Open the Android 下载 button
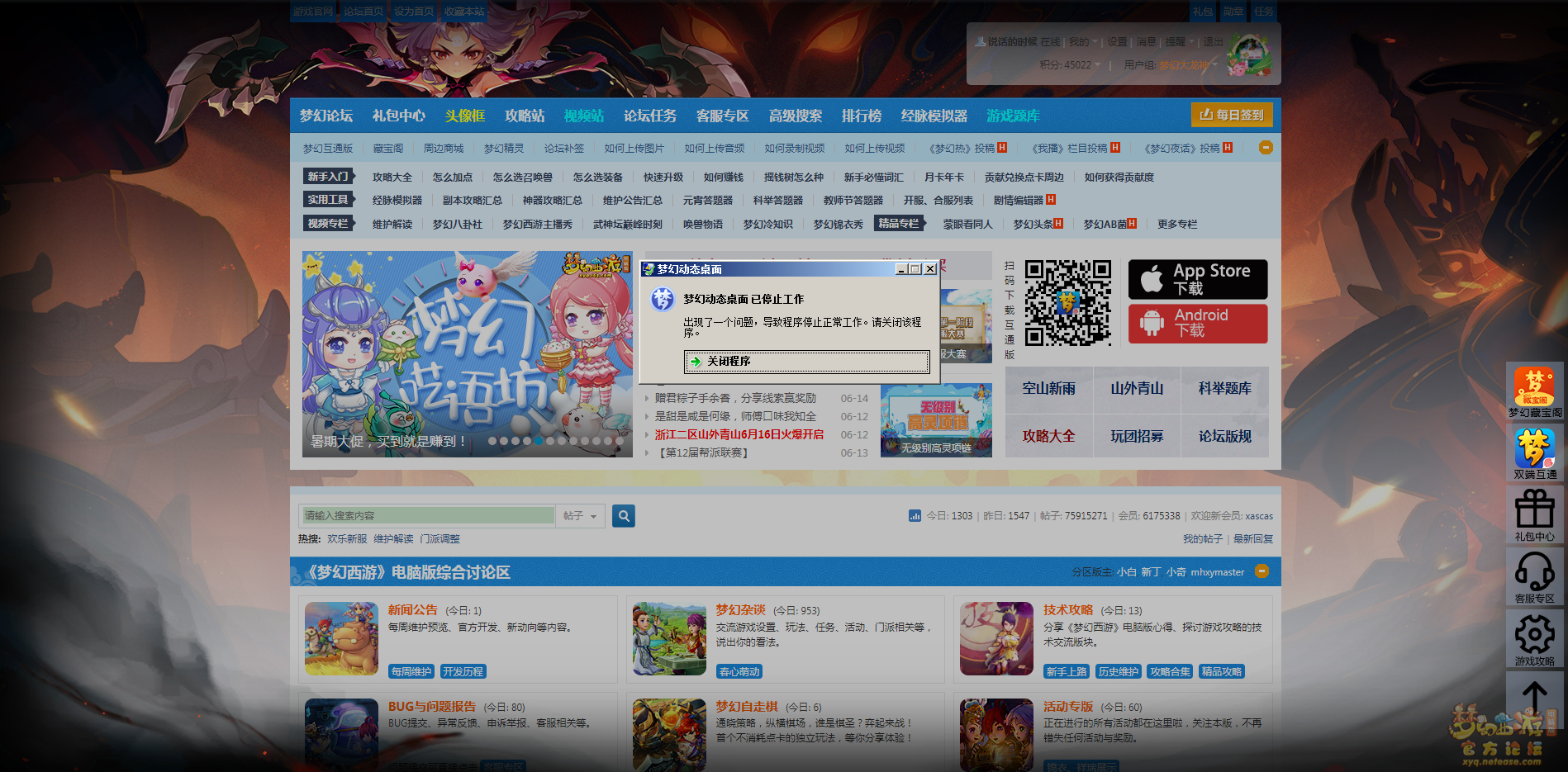This screenshot has height=772, width=1568. pyautogui.click(x=1198, y=324)
